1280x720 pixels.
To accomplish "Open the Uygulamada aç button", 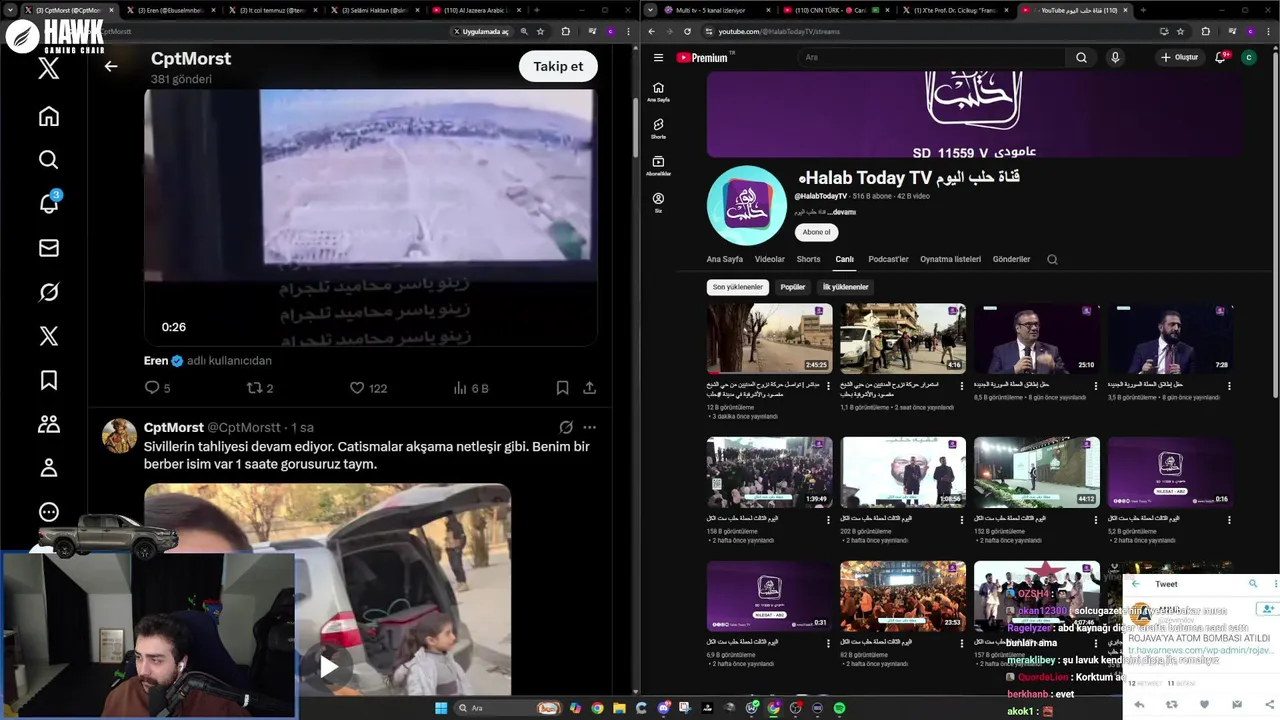I will (x=481, y=31).
